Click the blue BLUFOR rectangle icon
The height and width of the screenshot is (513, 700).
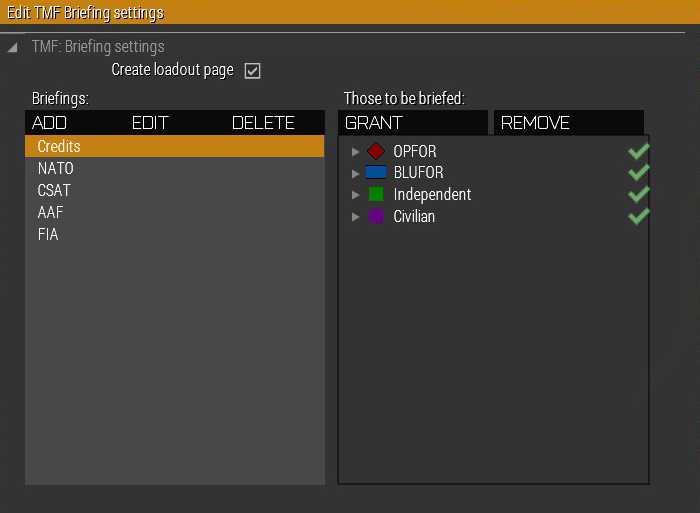tap(376, 172)
